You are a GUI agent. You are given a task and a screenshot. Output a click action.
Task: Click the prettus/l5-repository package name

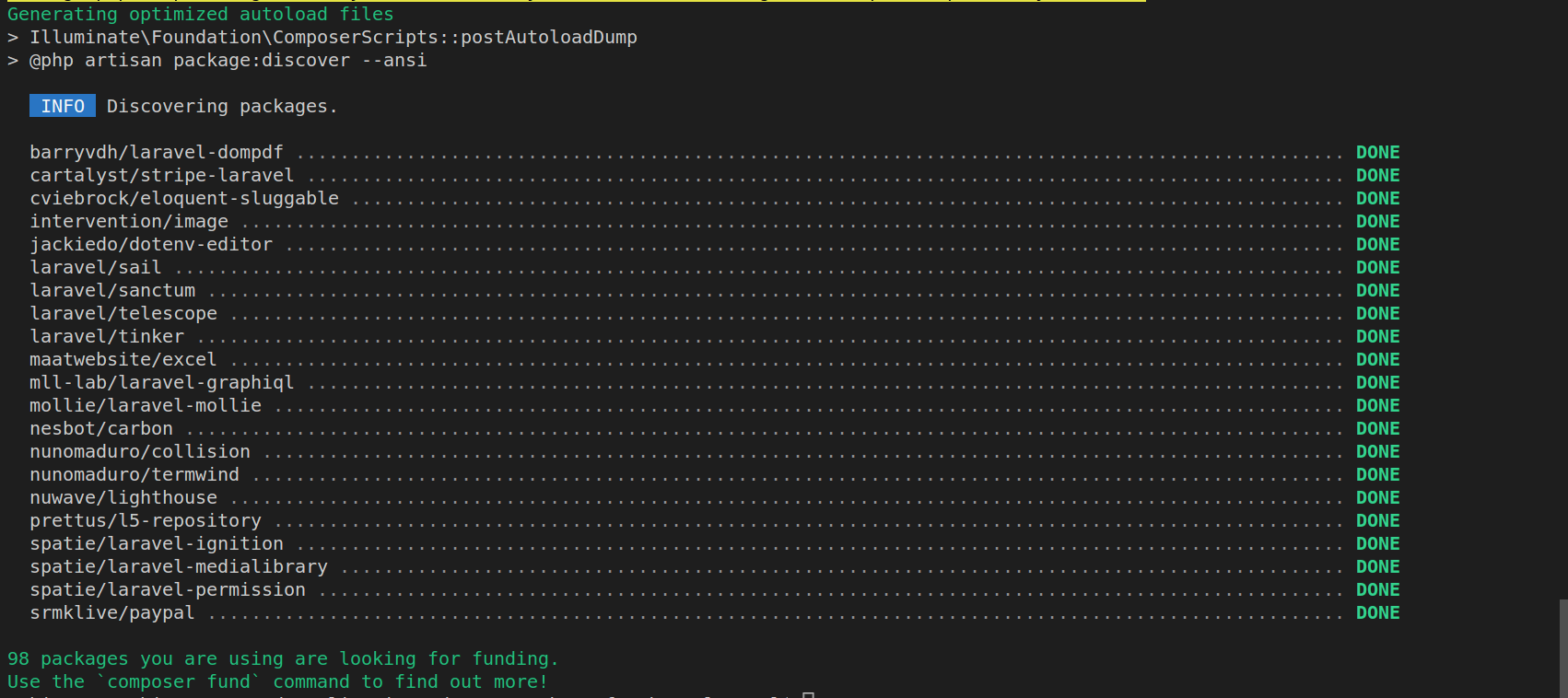tap(145, 521)
